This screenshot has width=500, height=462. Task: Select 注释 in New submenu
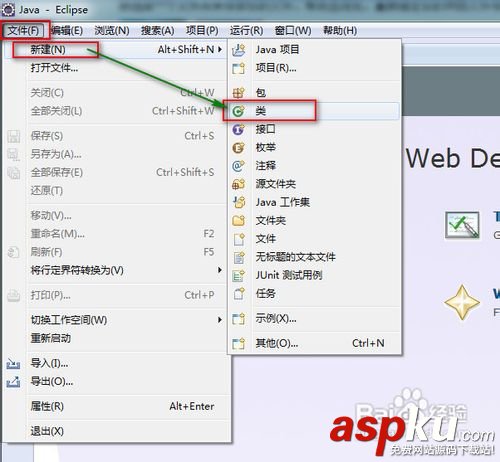click(314, 166)
